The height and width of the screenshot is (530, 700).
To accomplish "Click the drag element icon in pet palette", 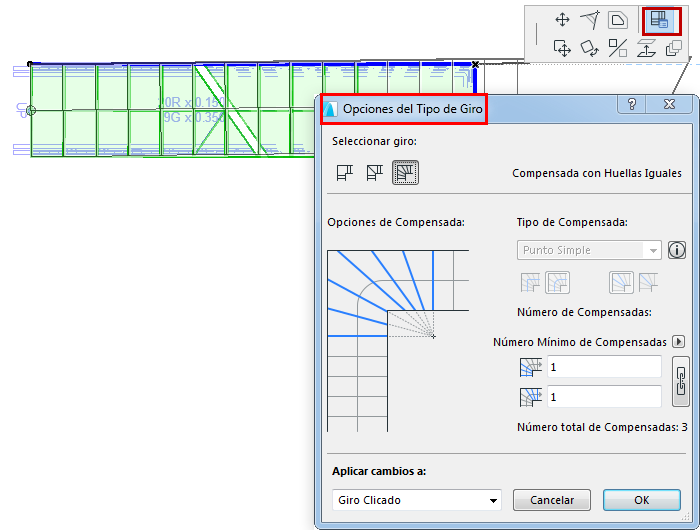I will [562, 48].
